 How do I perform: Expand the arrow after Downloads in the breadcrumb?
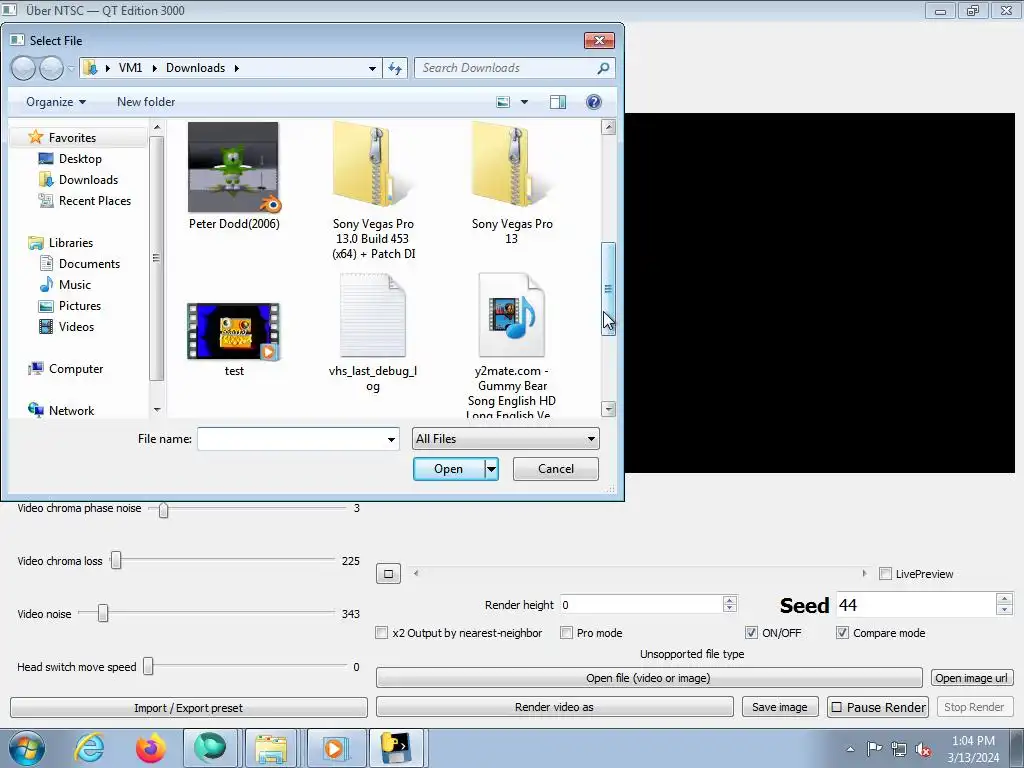(x=236, y=68)
